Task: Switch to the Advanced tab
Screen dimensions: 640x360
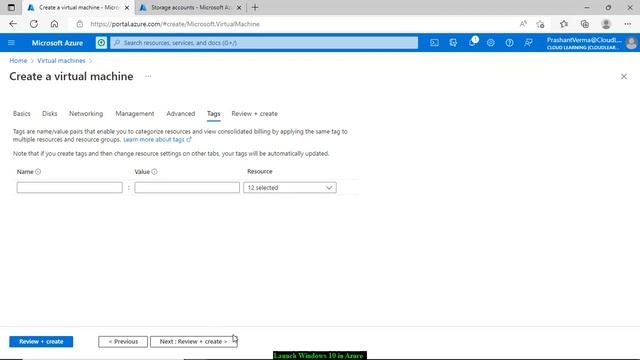Action: click(181, 113)
